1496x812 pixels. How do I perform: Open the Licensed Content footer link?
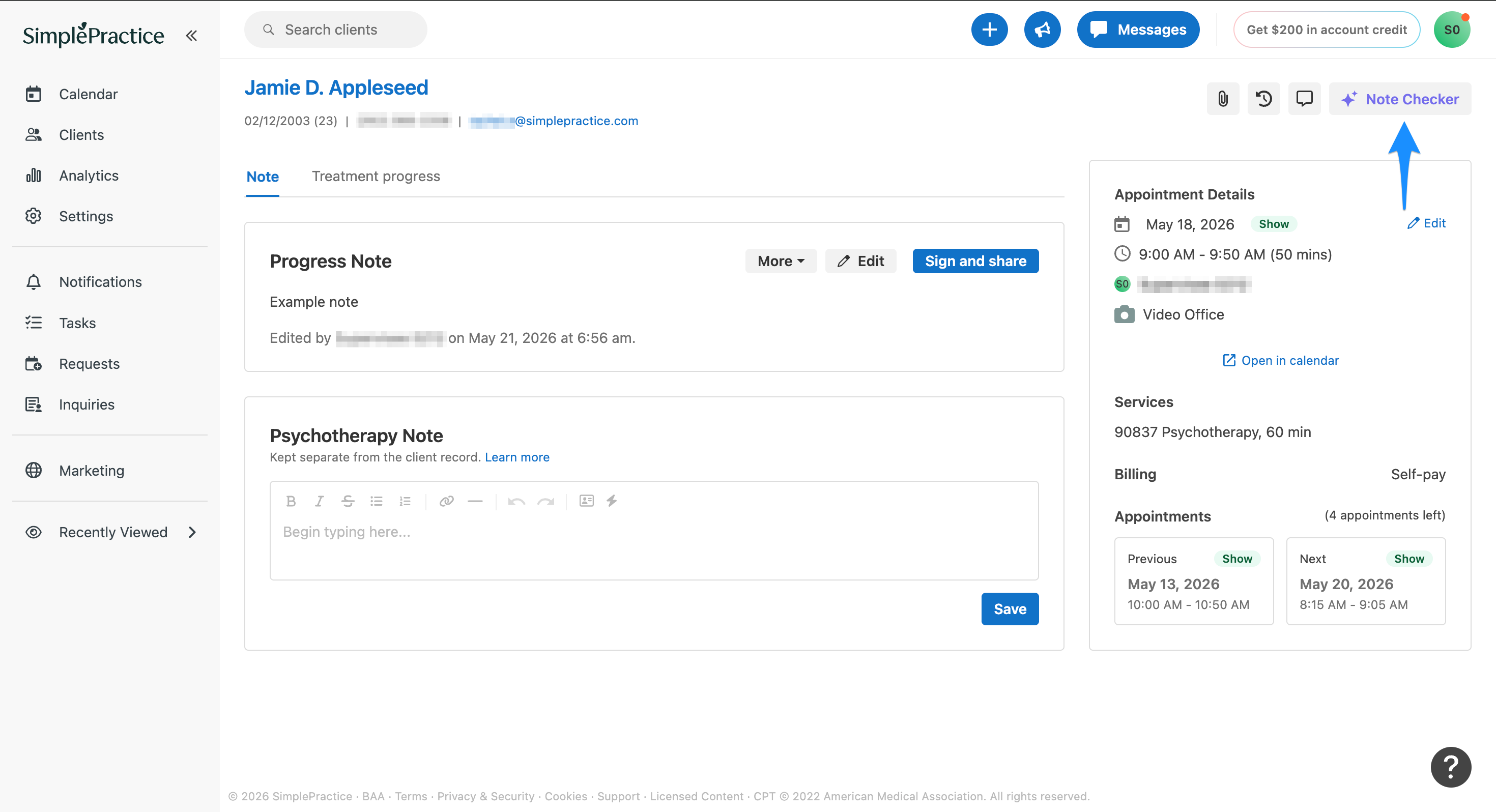point(696,796)
